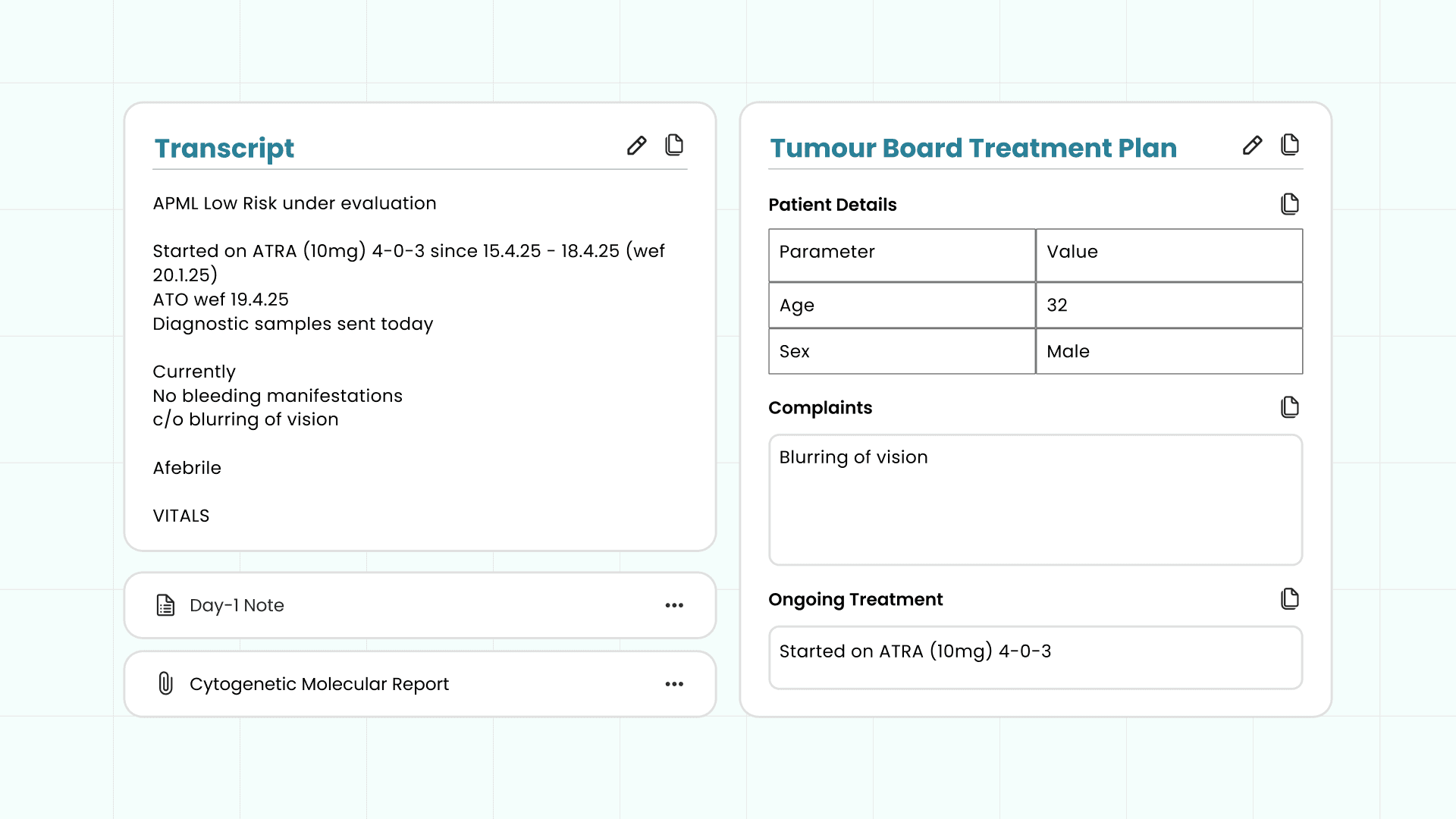Screen dimensions: 1456x819
Task: Copy the Transcript text
Action: (x=673, y=145)
